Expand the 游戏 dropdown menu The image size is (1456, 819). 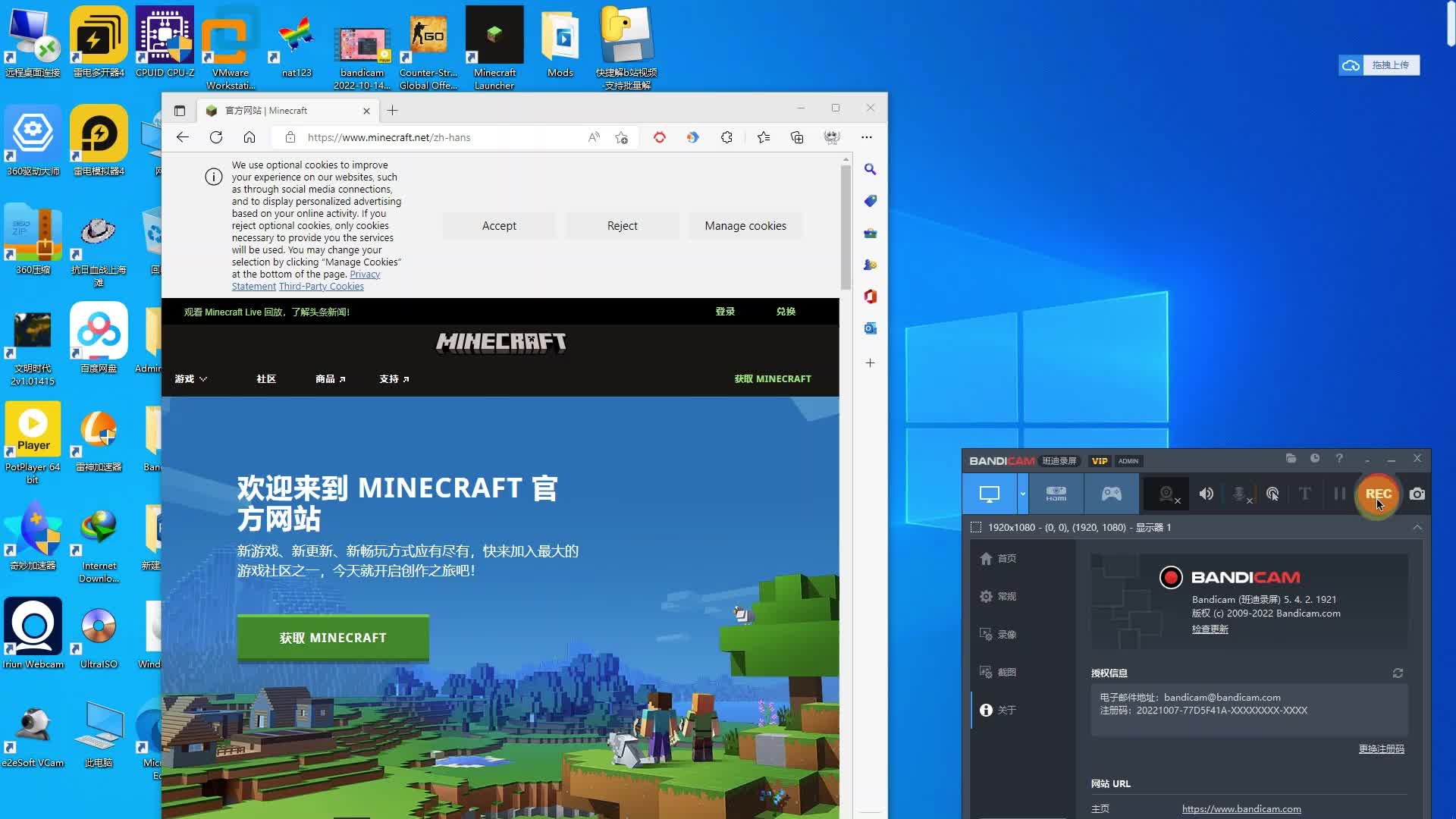coord(190,379)
